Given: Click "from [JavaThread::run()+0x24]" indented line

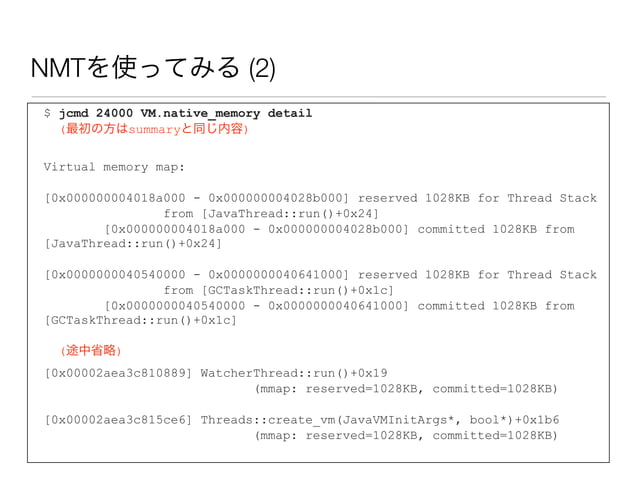Looking at the screenshot, I should [x=271, y=214].
